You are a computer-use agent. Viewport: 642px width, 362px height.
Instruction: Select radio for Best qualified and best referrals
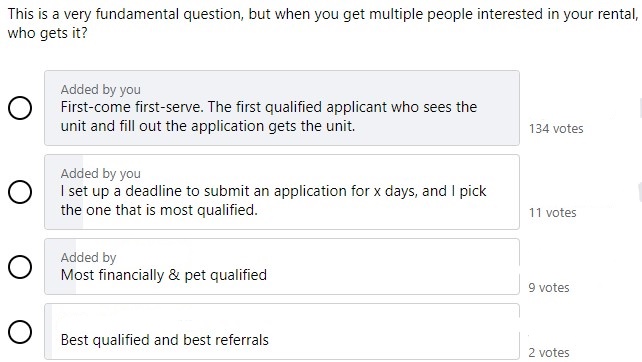point(20,332)
